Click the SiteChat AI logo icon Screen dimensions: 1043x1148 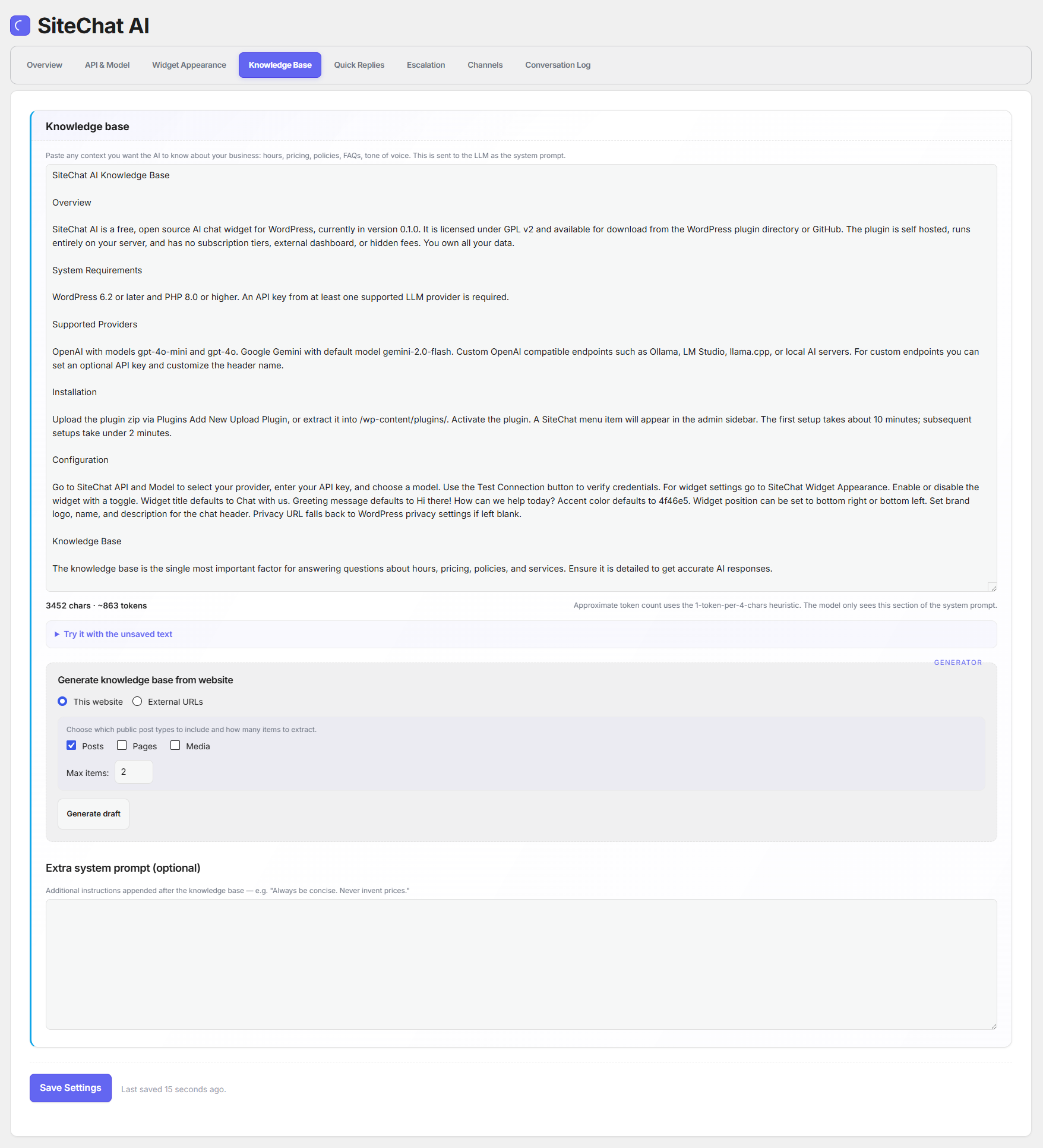click(20, 26)
